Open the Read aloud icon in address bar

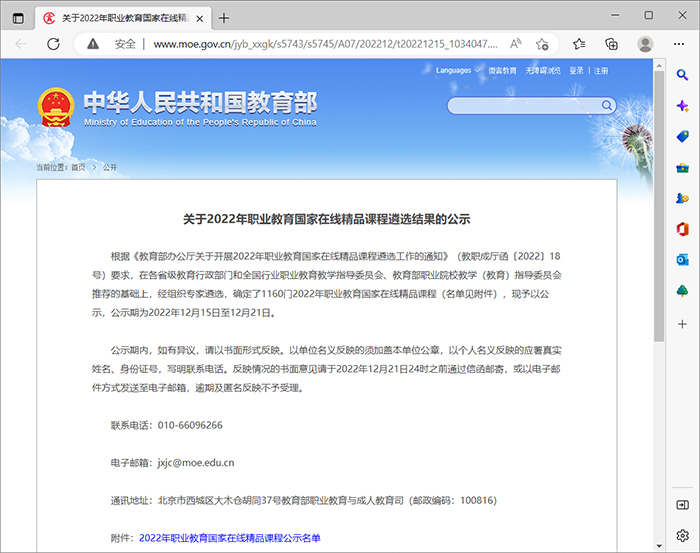coord(516,44)
